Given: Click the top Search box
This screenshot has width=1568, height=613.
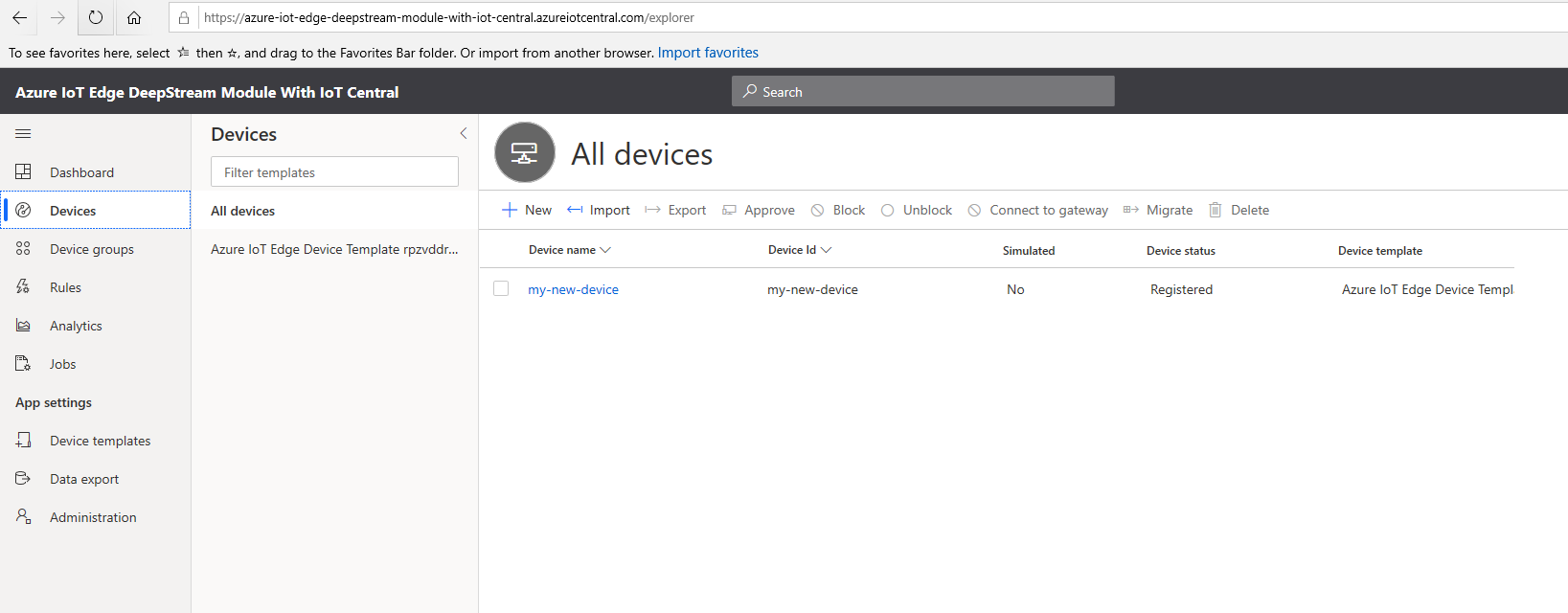Looking at the screenshot, I should (922, 91).
